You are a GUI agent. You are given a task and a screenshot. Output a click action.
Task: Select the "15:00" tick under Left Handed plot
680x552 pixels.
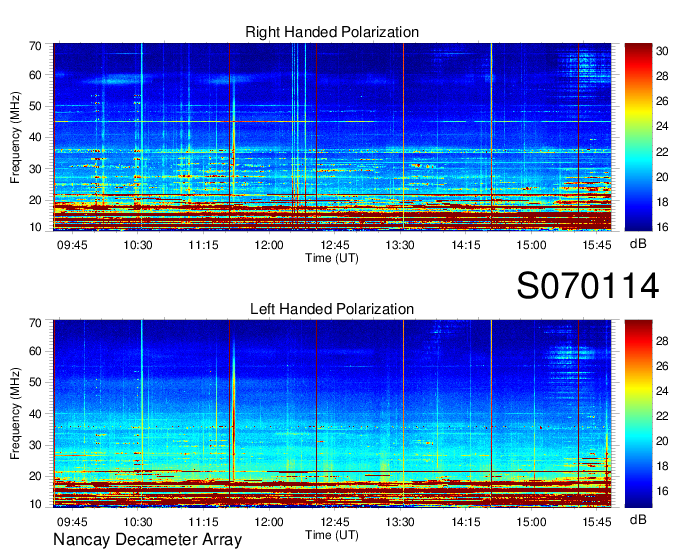tap(531, 522)
